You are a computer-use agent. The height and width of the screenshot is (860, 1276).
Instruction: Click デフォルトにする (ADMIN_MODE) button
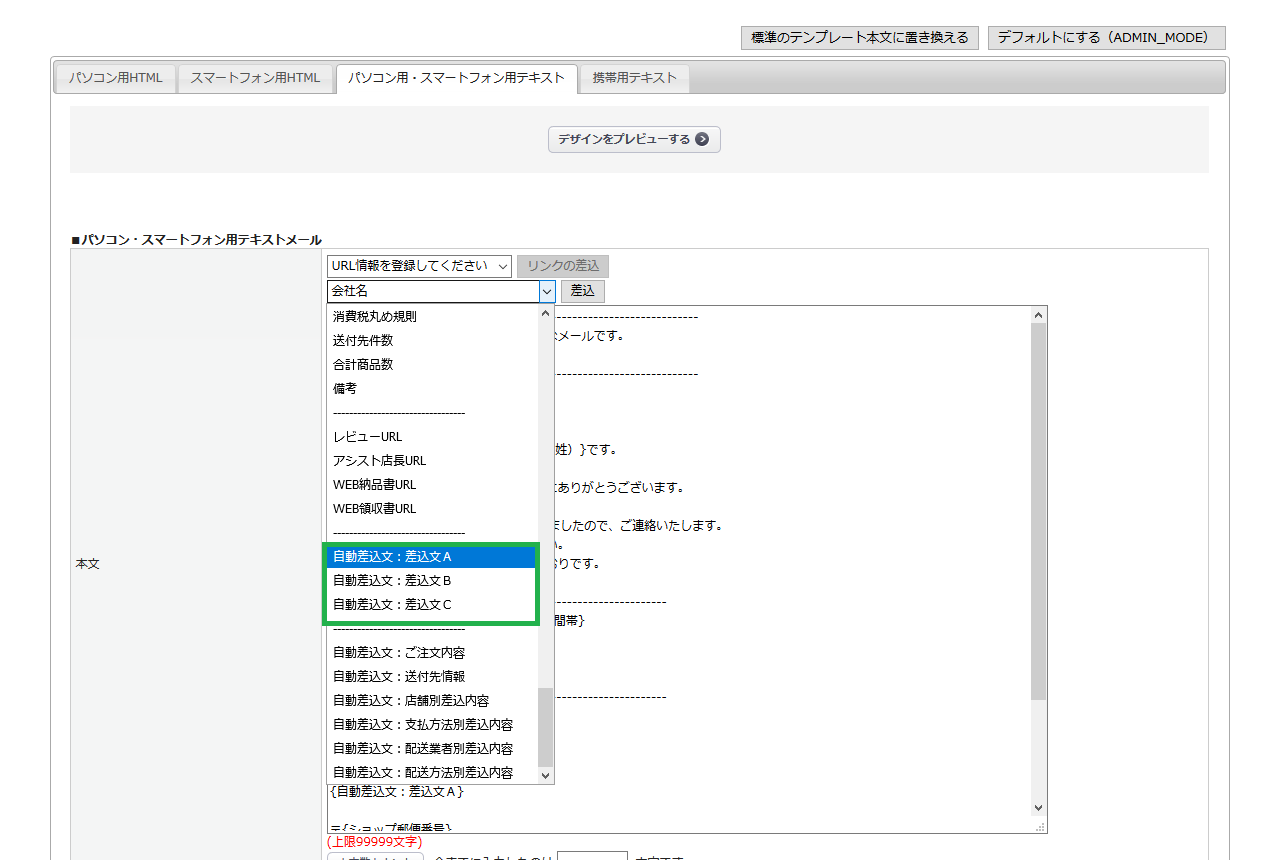pyautogui.click(x=1106, y=38)
